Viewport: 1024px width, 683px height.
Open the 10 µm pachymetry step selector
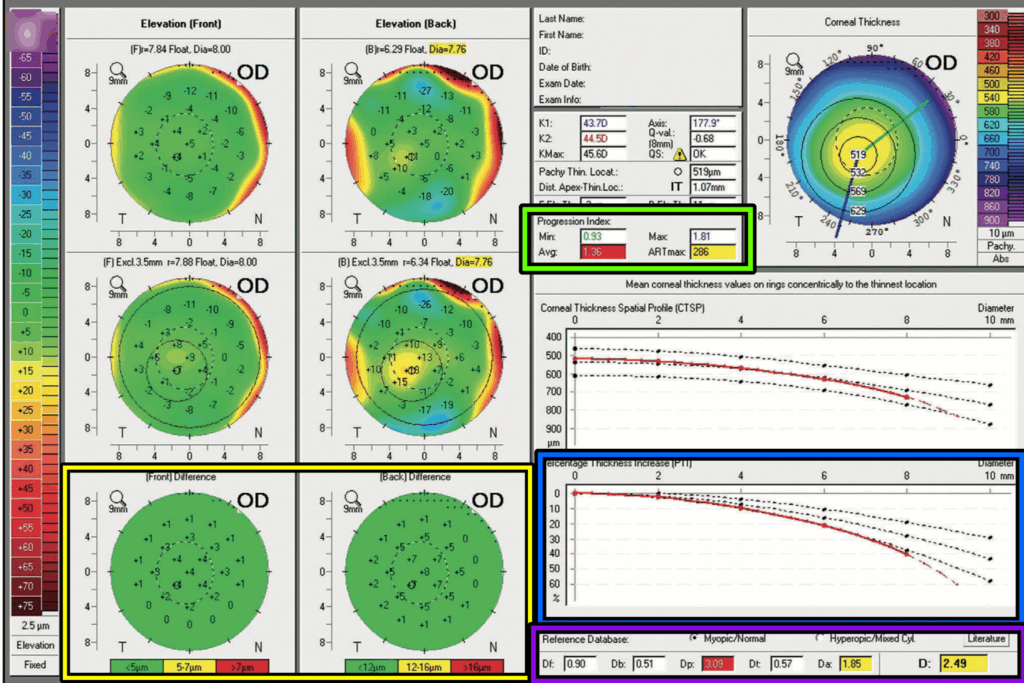point(998,233)
